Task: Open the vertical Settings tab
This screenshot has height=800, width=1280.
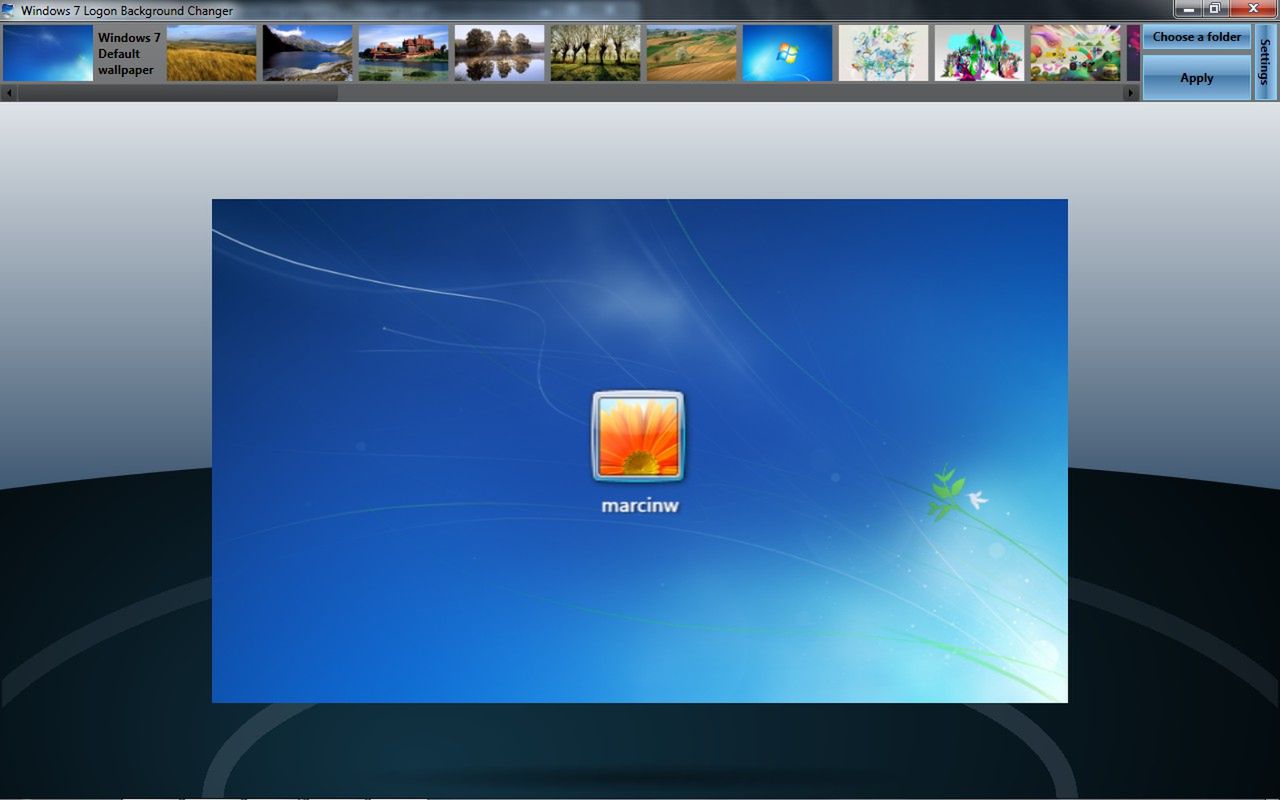Action: [x=1265, y=62]
